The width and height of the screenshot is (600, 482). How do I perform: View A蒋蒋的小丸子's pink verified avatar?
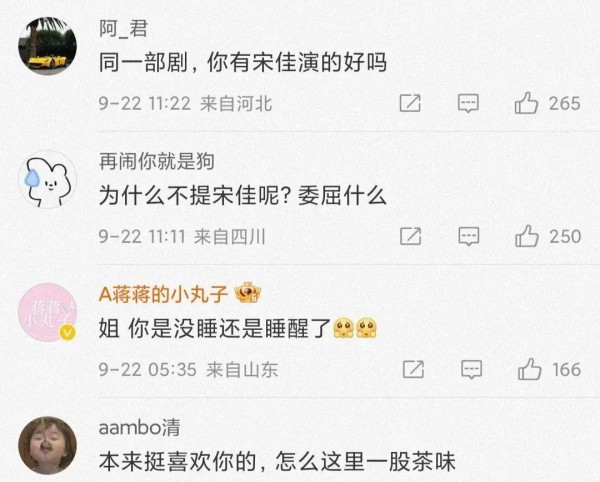pyautogui.click(x=47, y=312)
